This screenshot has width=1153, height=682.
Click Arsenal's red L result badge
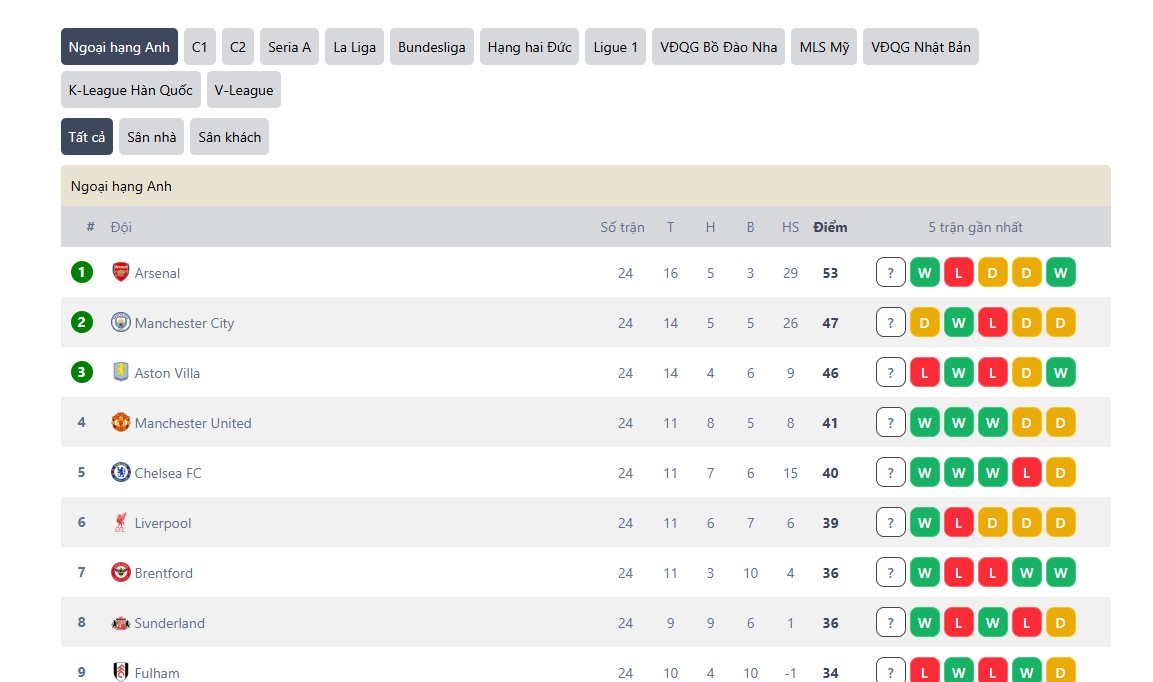pyautogui.click(x=958, y=272)
